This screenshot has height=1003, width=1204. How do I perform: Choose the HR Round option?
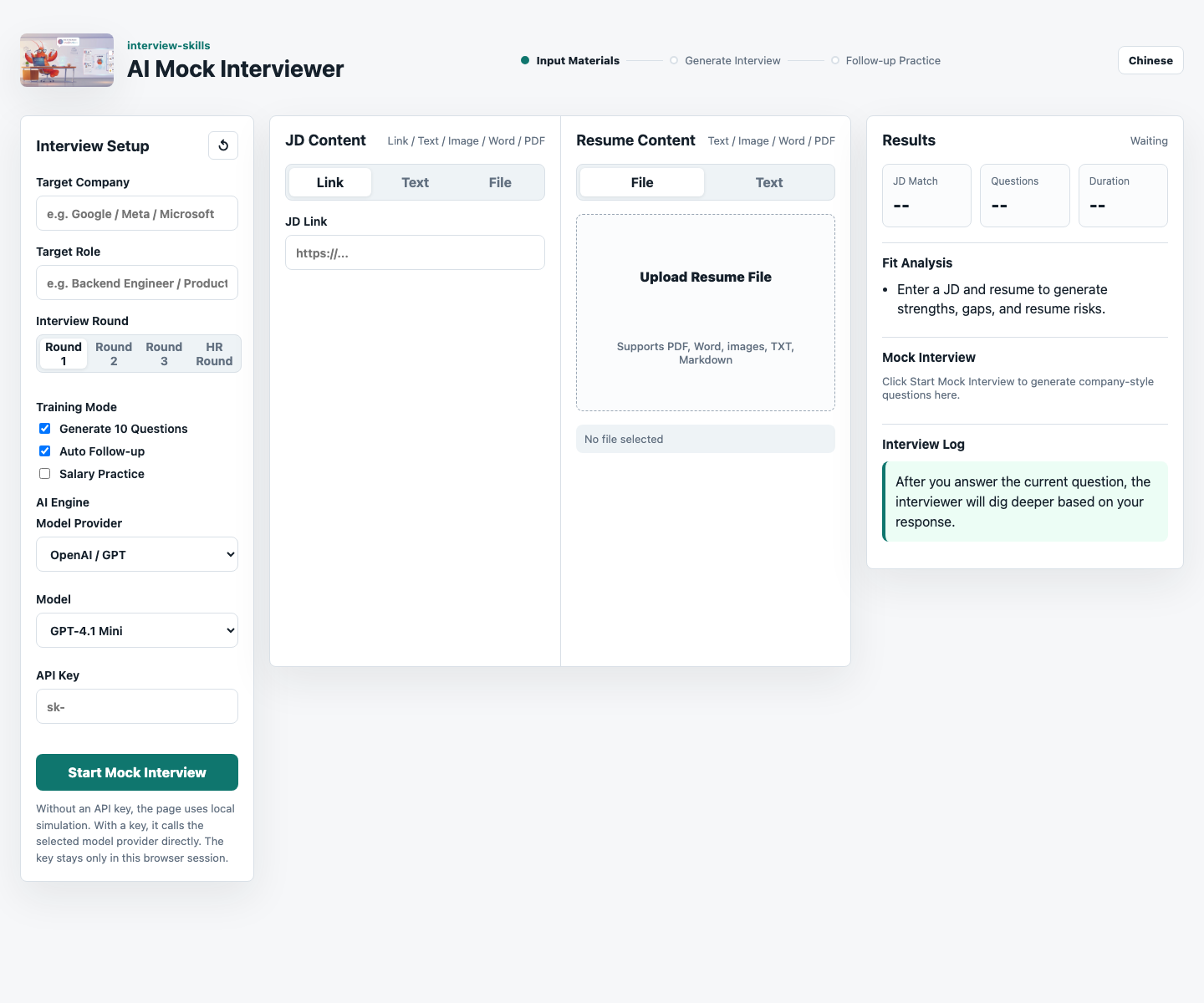click(214, 354)
